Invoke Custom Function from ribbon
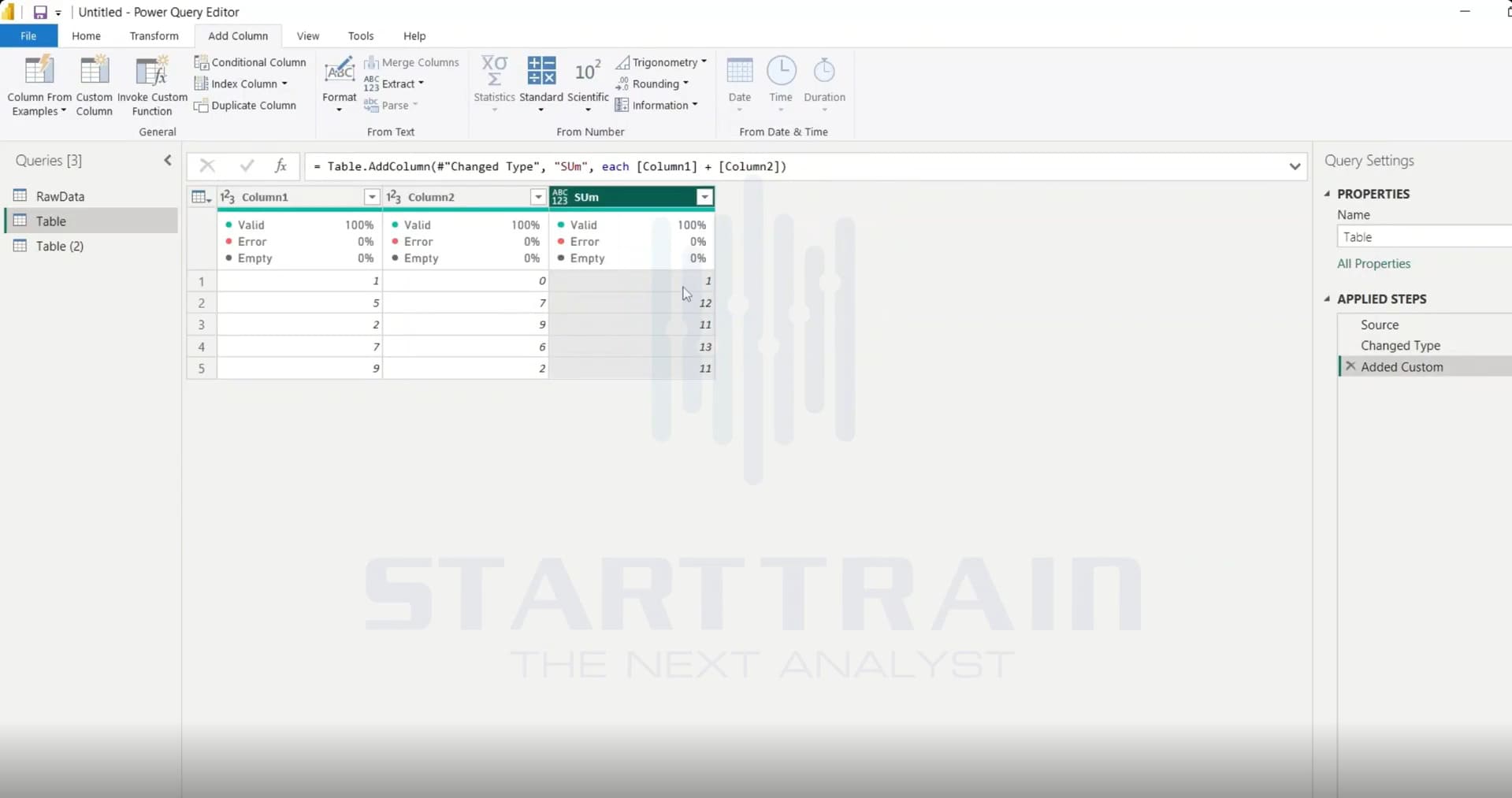The width and height of the screenshot is (1512, 798). coord(152,85)
